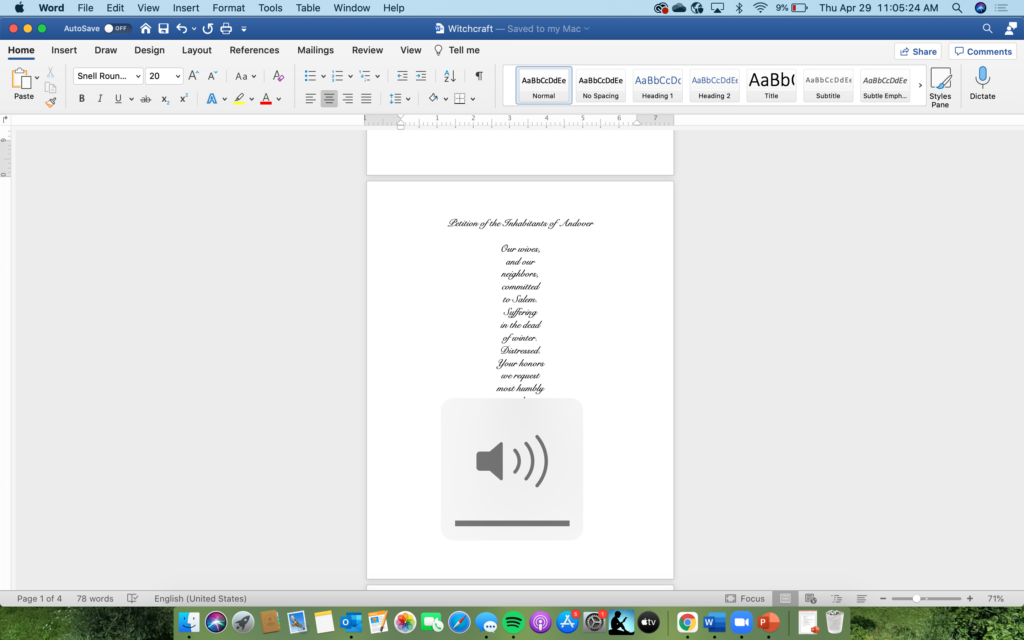The image size is (1024, 640).
Task: Click the Clear All Formatting icon
Action: point(278,76)
